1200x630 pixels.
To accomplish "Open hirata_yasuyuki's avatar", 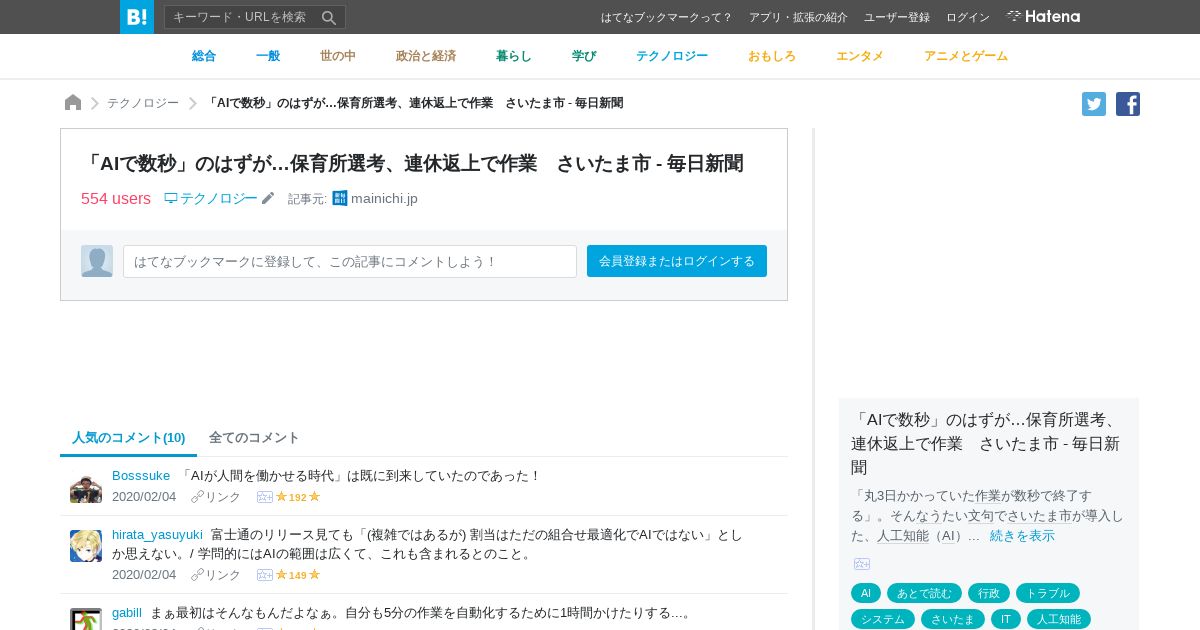I will point(86,546).
